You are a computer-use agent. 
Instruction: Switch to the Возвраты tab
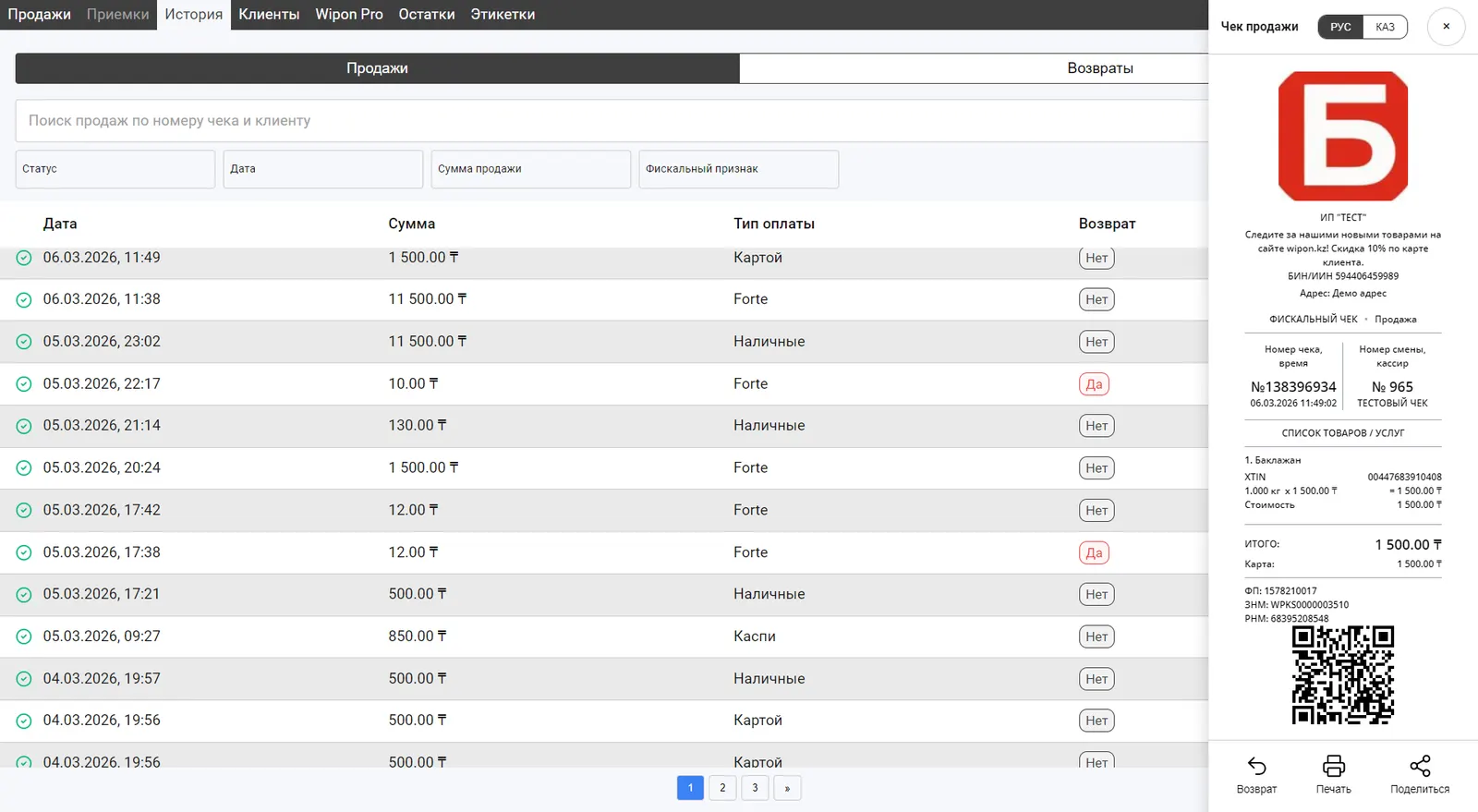pyautogui.click(x=1099, y=68)
